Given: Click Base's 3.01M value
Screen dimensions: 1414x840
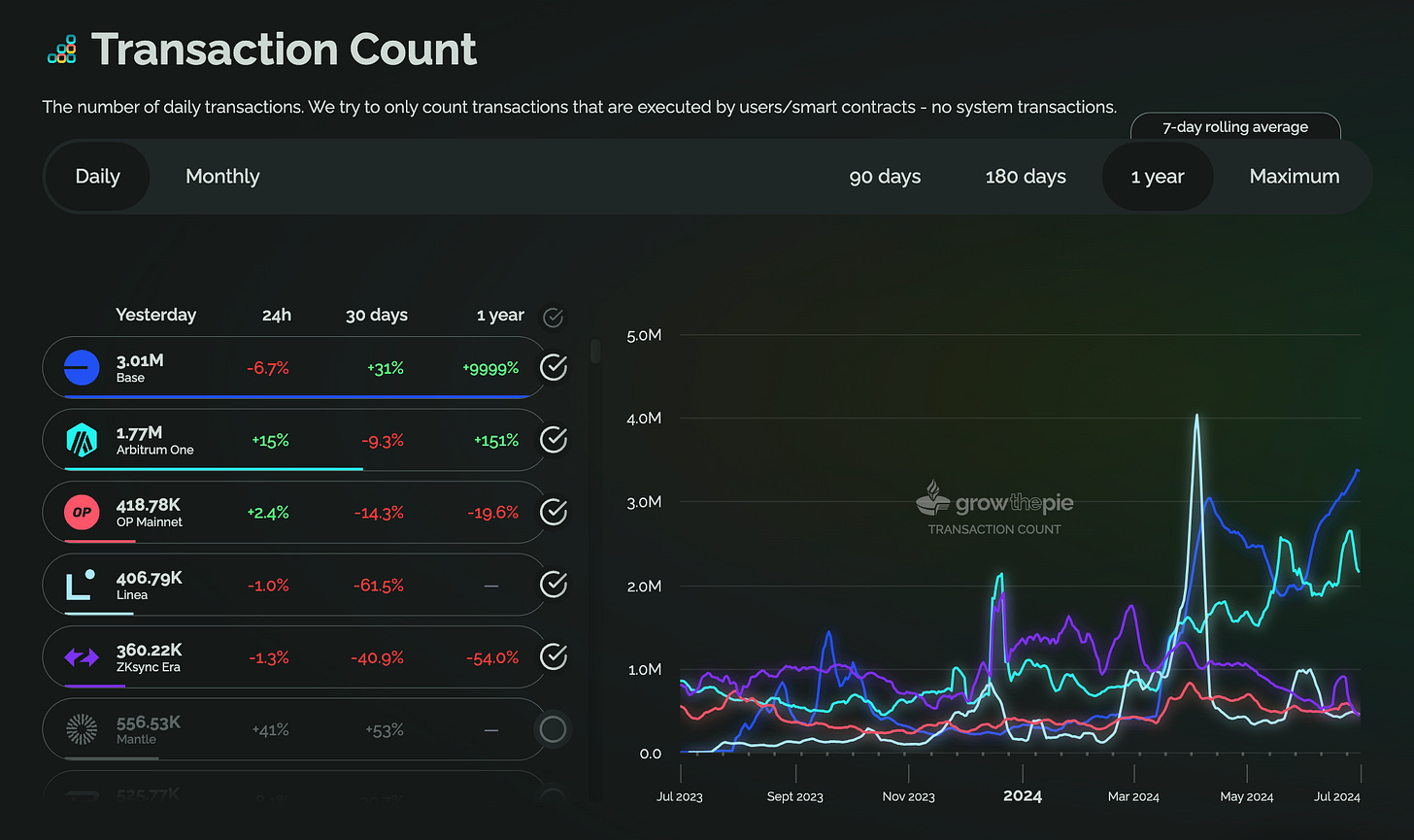Looking at the screenshot, I should coord(140,360).
